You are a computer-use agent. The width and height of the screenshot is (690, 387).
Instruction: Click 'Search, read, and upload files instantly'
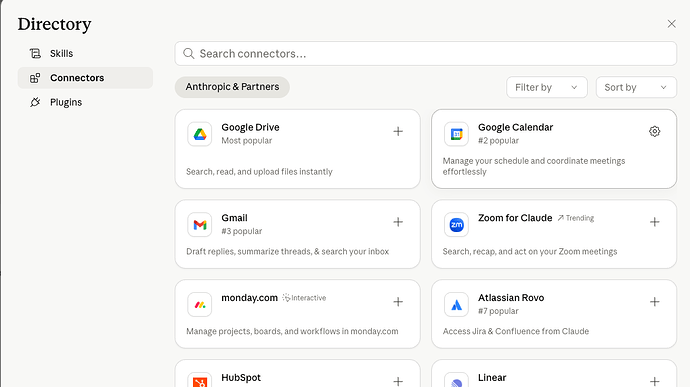259,172
